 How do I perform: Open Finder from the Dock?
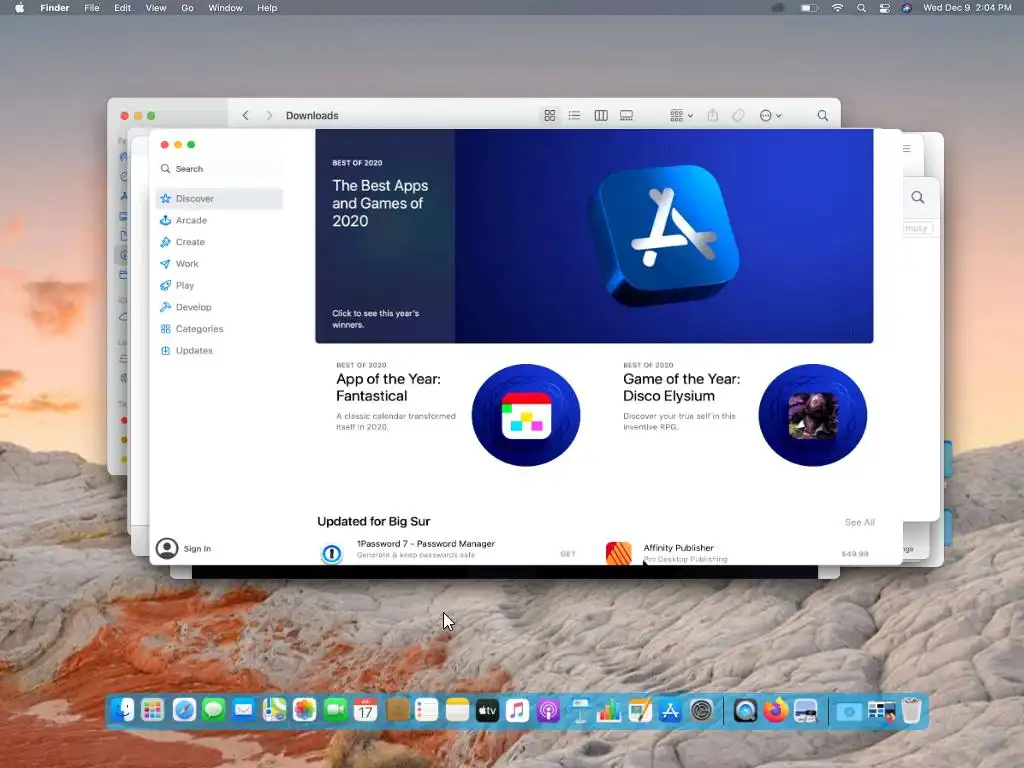click(122, 711)
